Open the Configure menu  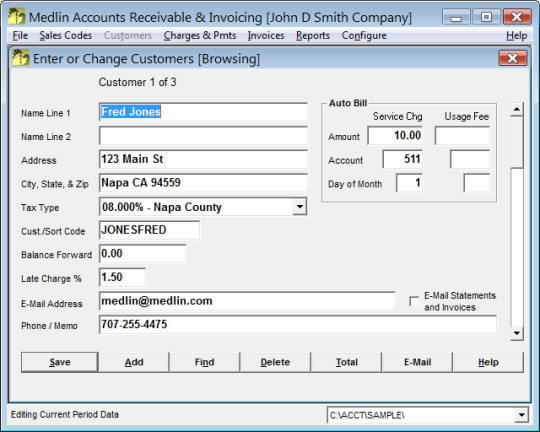tap(364, 35)
